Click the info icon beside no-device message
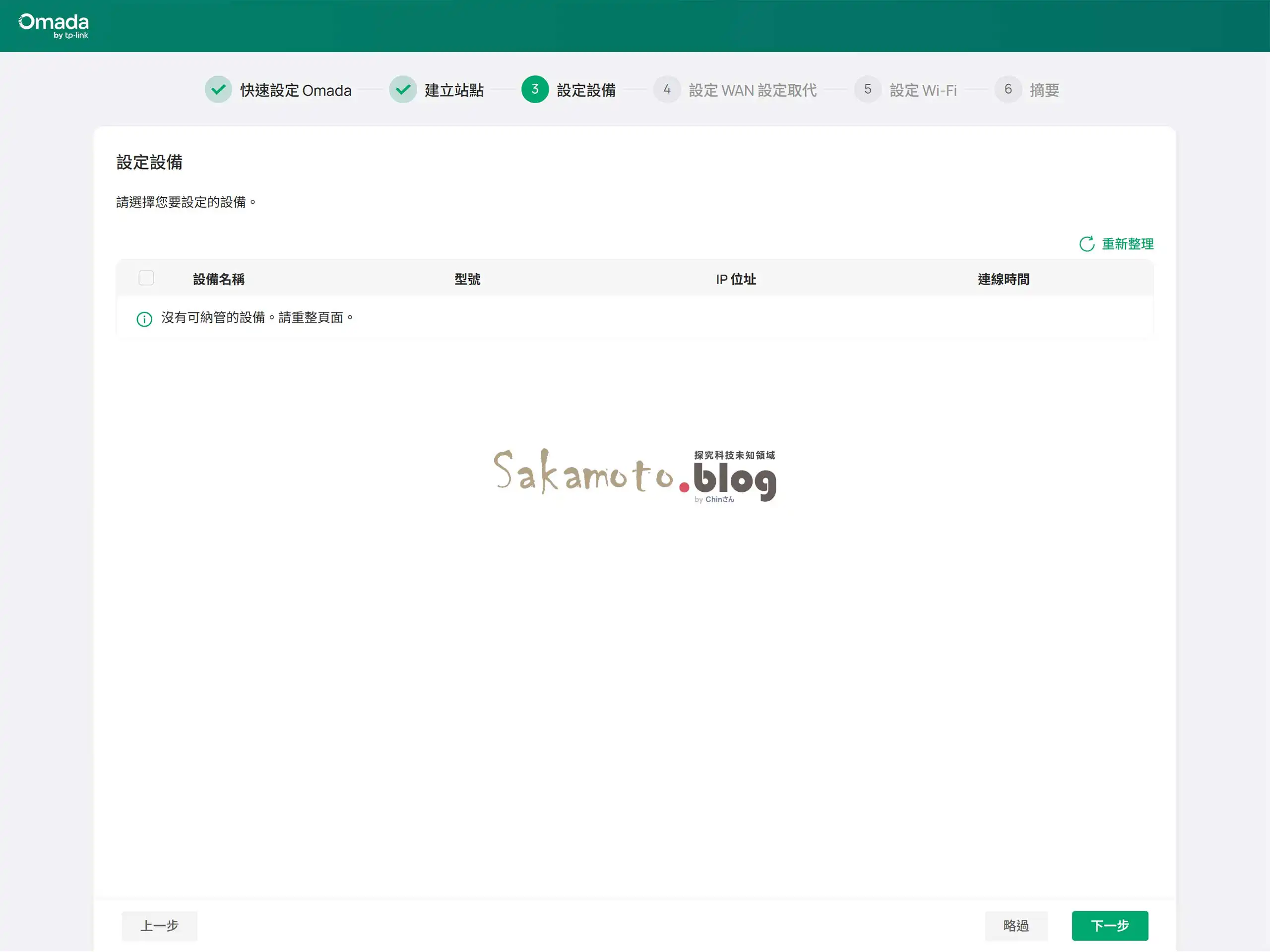 [144, 319]
